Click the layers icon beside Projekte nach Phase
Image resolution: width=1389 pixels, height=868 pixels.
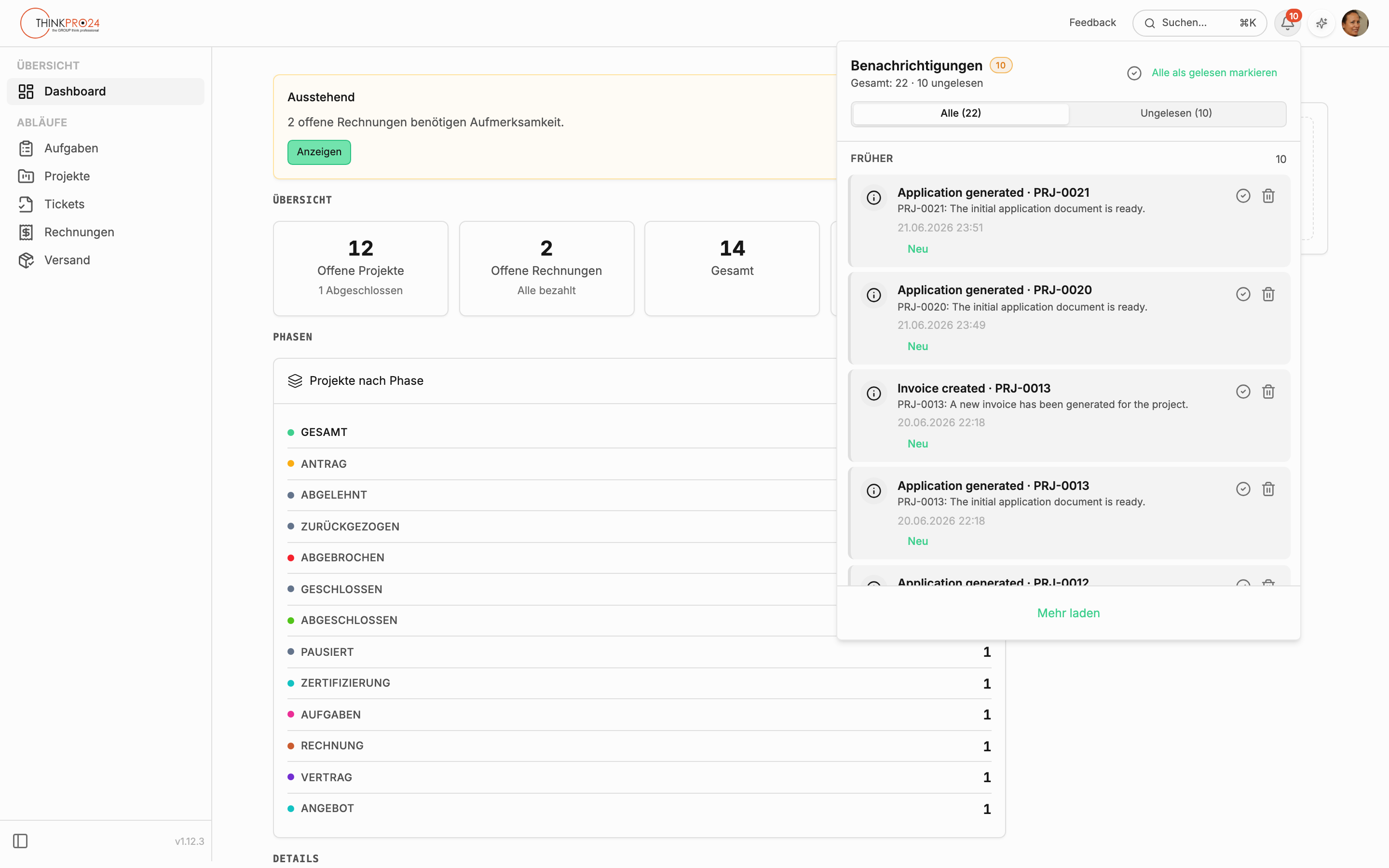[295, 380]
